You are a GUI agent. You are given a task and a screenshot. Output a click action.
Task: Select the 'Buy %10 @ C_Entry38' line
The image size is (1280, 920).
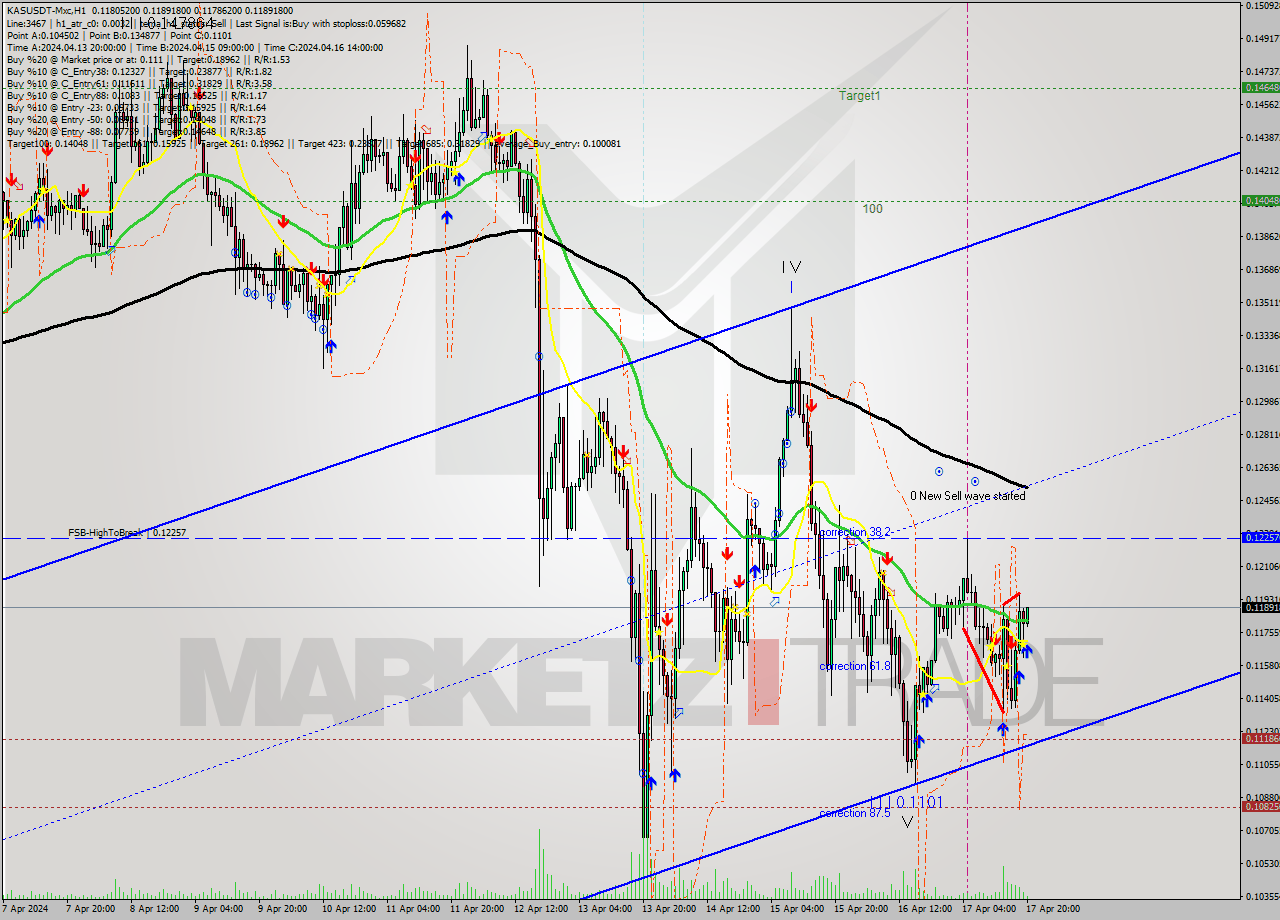140,71
